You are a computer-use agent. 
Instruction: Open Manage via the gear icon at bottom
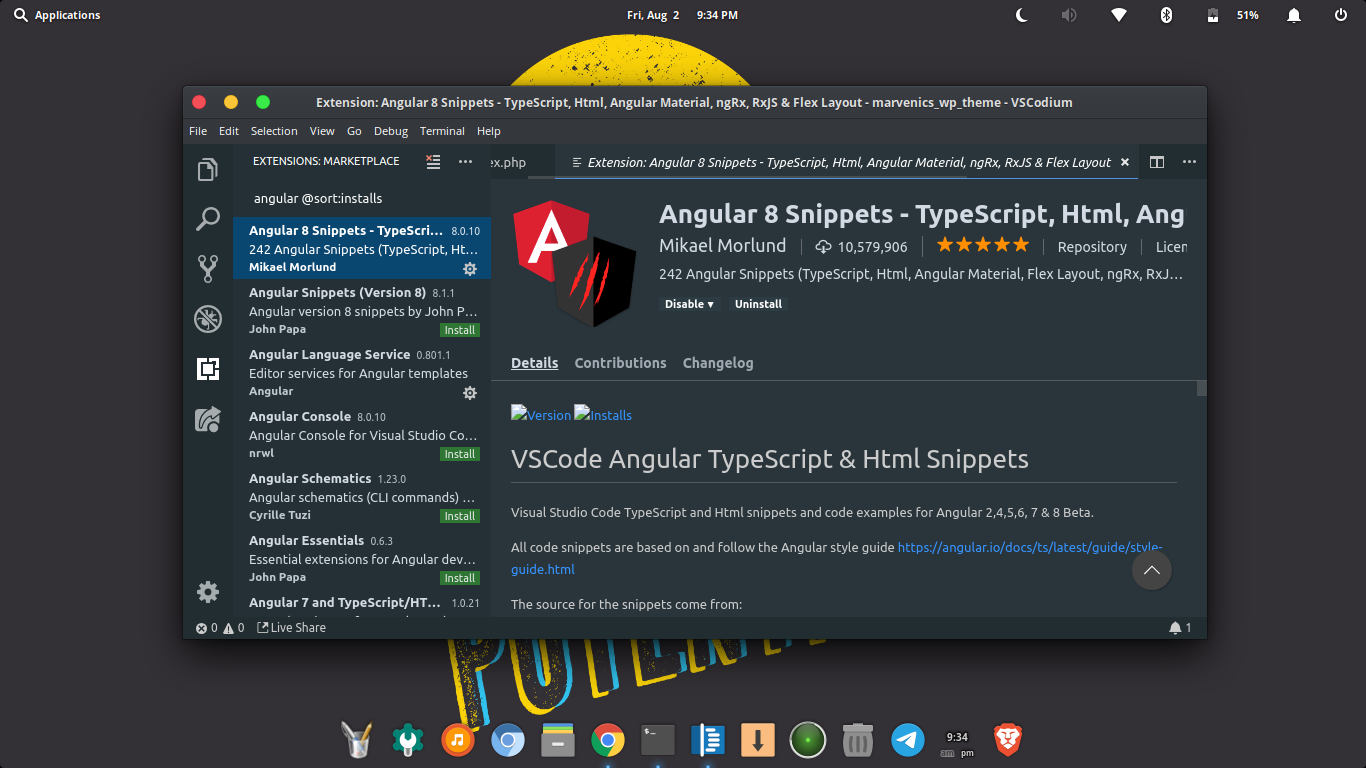208,592
